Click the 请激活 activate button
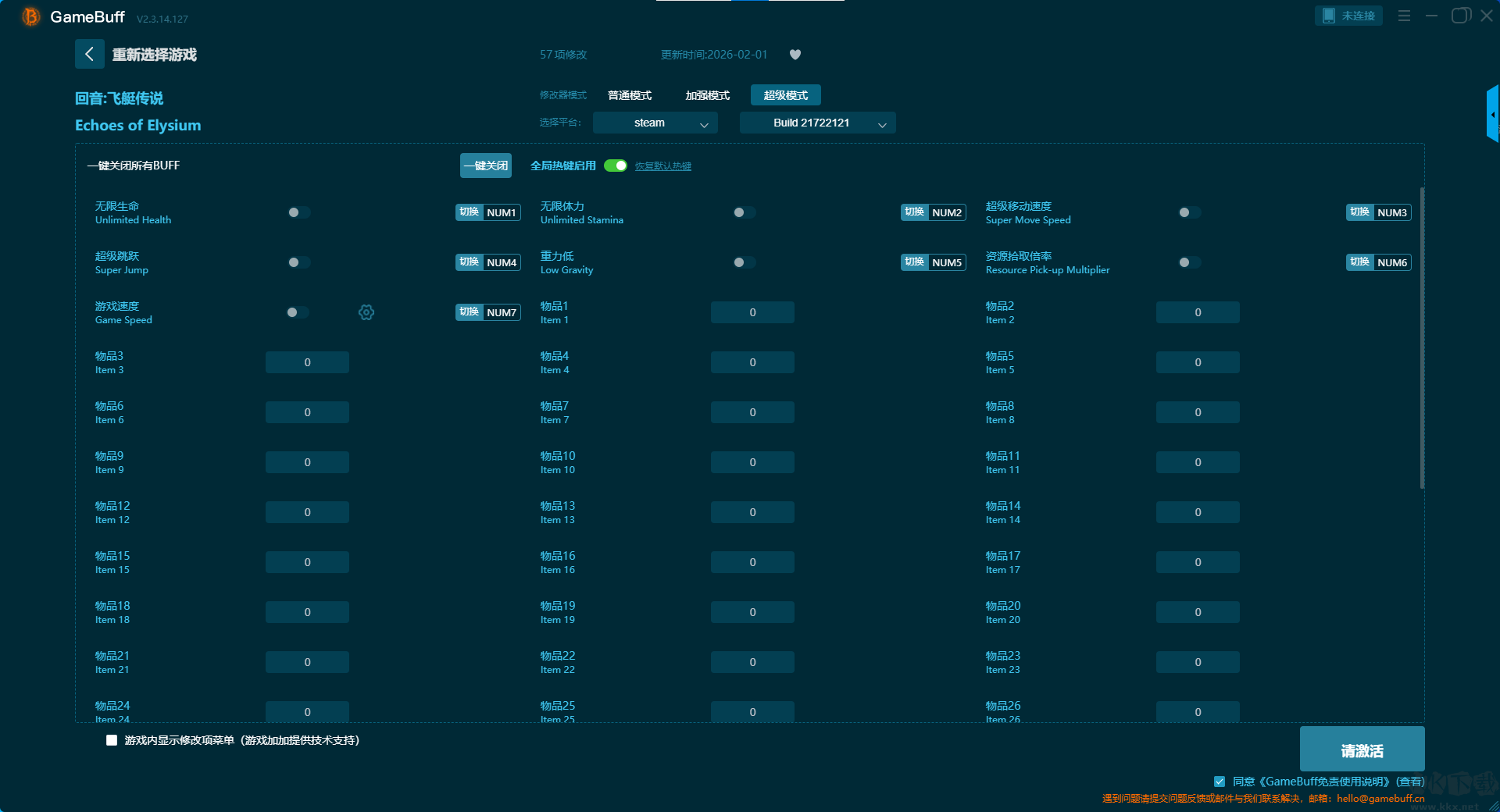The width and height of the screenshot is (1500, 812). click(x=1362, y=750)
